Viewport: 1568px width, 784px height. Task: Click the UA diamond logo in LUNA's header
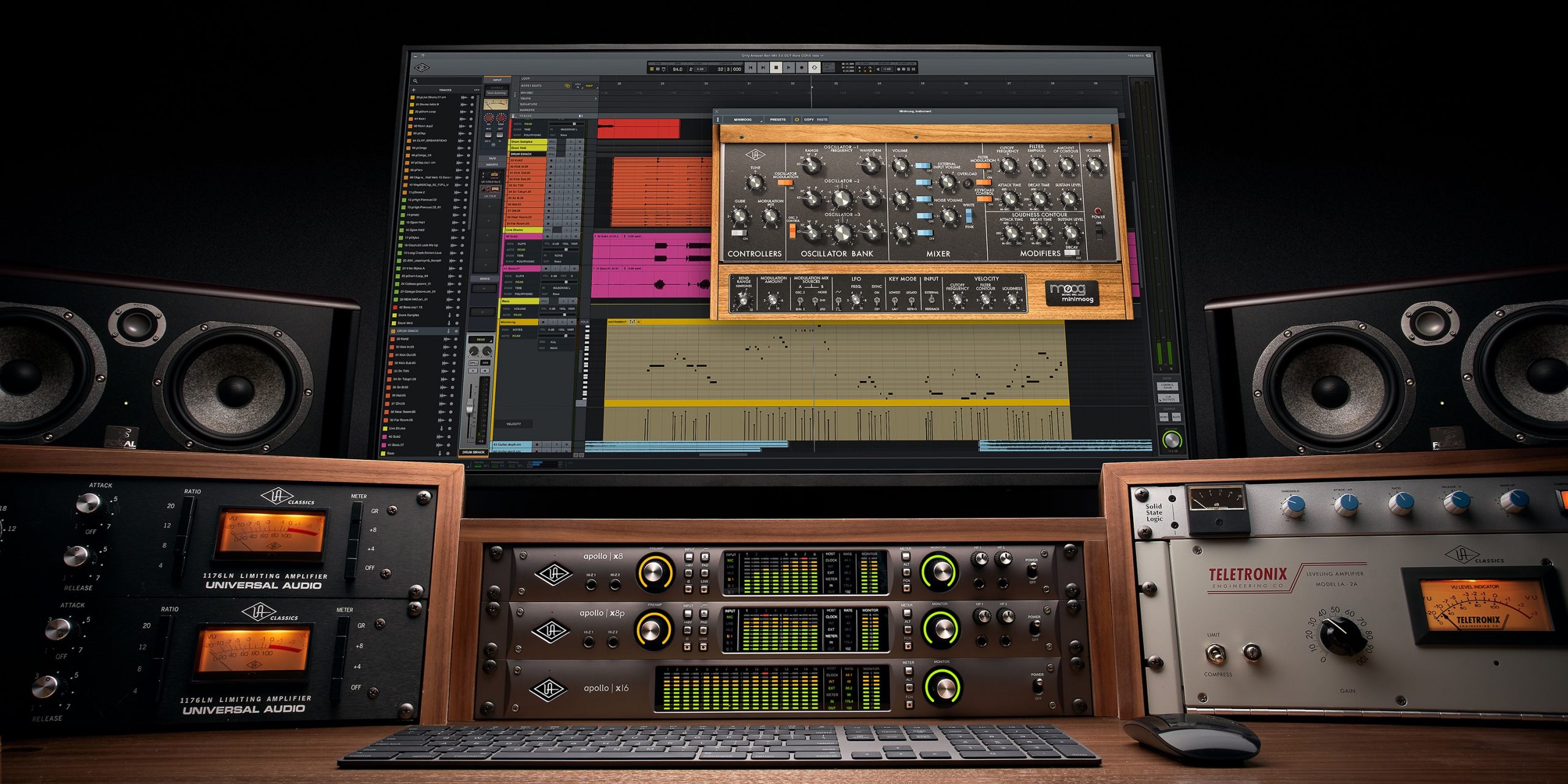coord(422,68)
